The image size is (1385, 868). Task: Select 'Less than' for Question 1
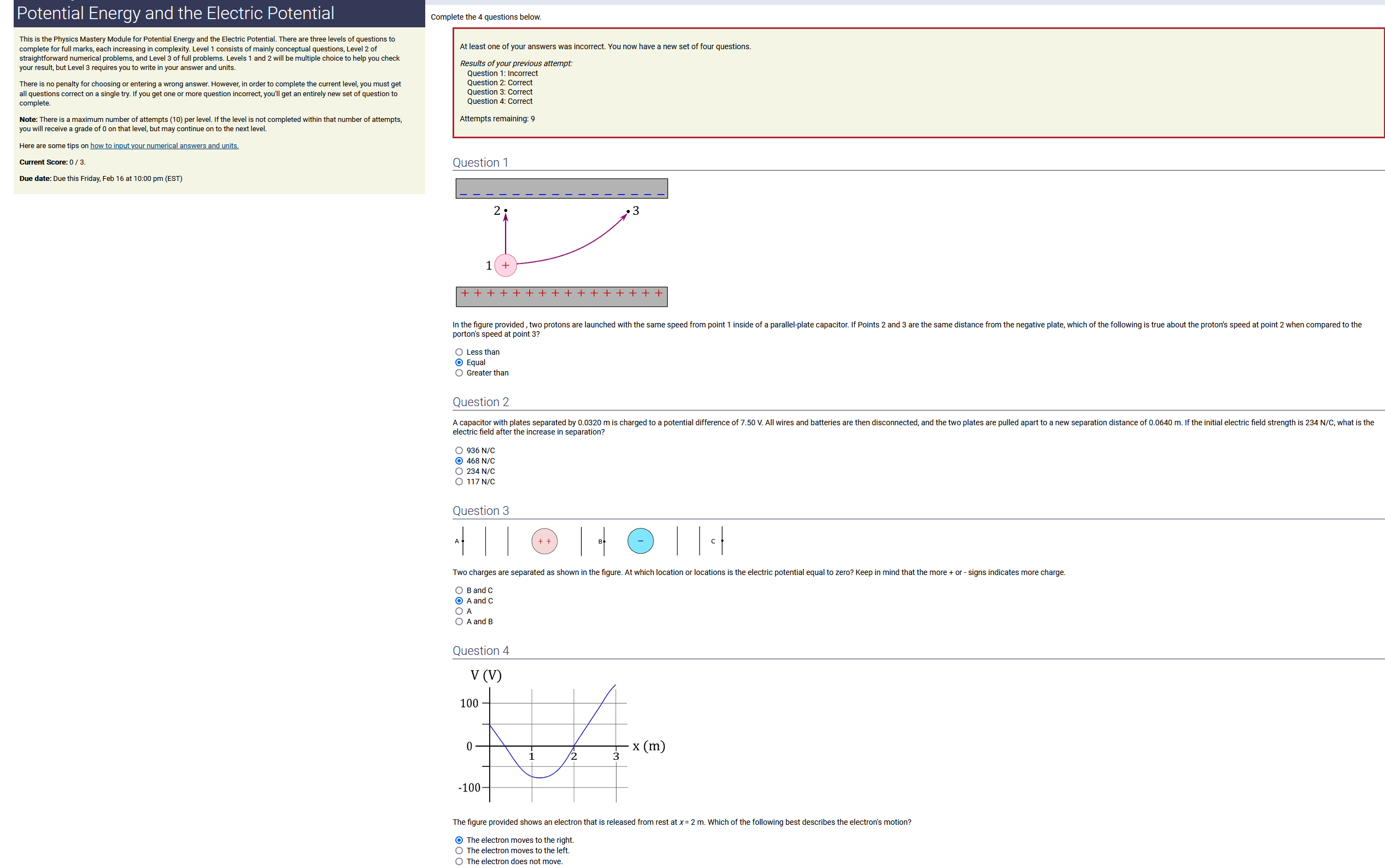point(459,352)
